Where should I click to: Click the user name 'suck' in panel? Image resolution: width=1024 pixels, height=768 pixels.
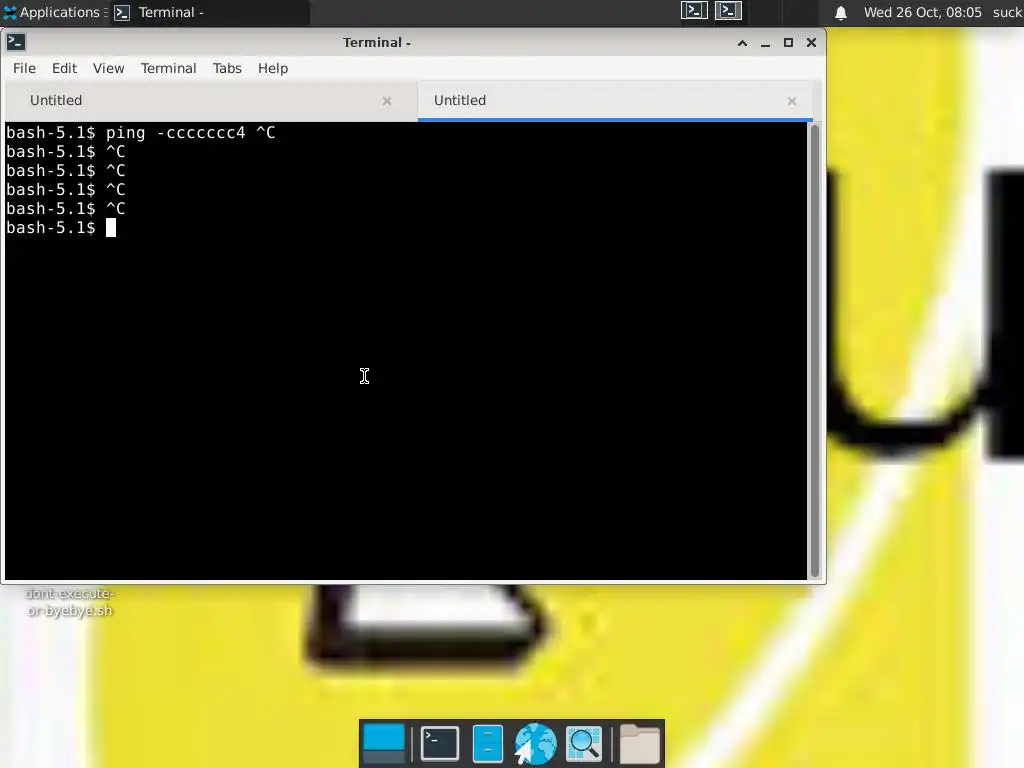pyautogui.click(x=1008, y=12)
